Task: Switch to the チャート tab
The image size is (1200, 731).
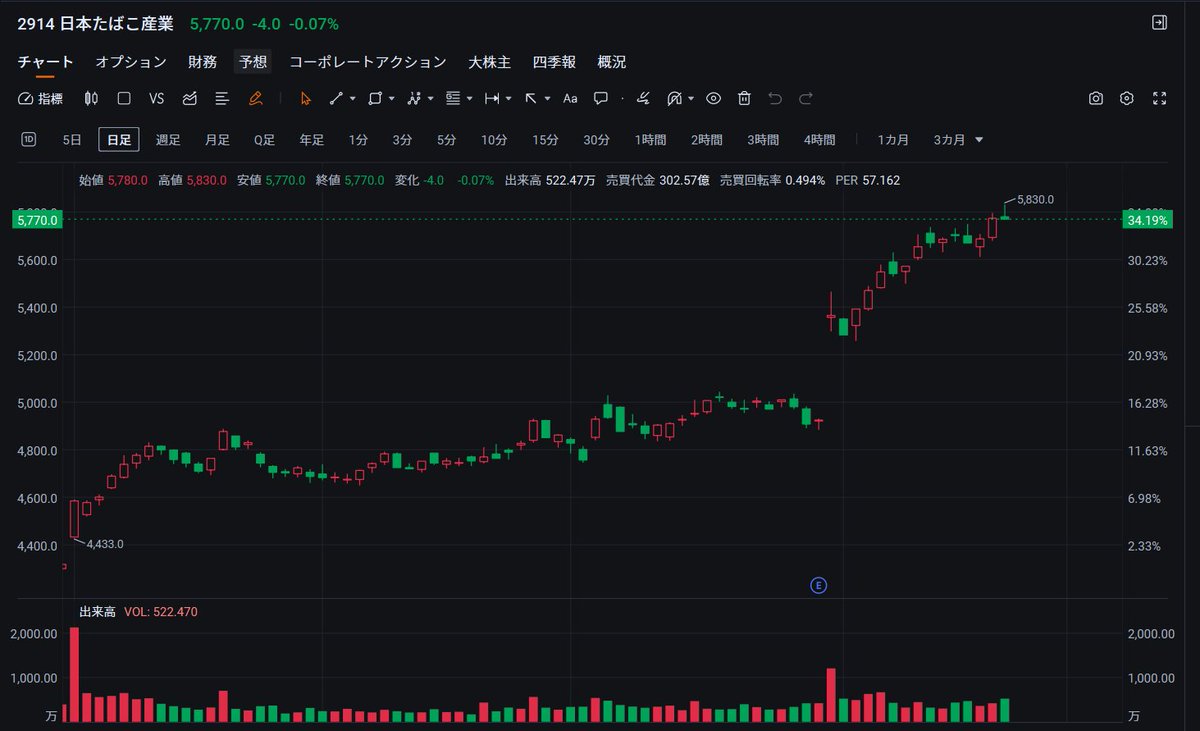Action: point(46,62)
